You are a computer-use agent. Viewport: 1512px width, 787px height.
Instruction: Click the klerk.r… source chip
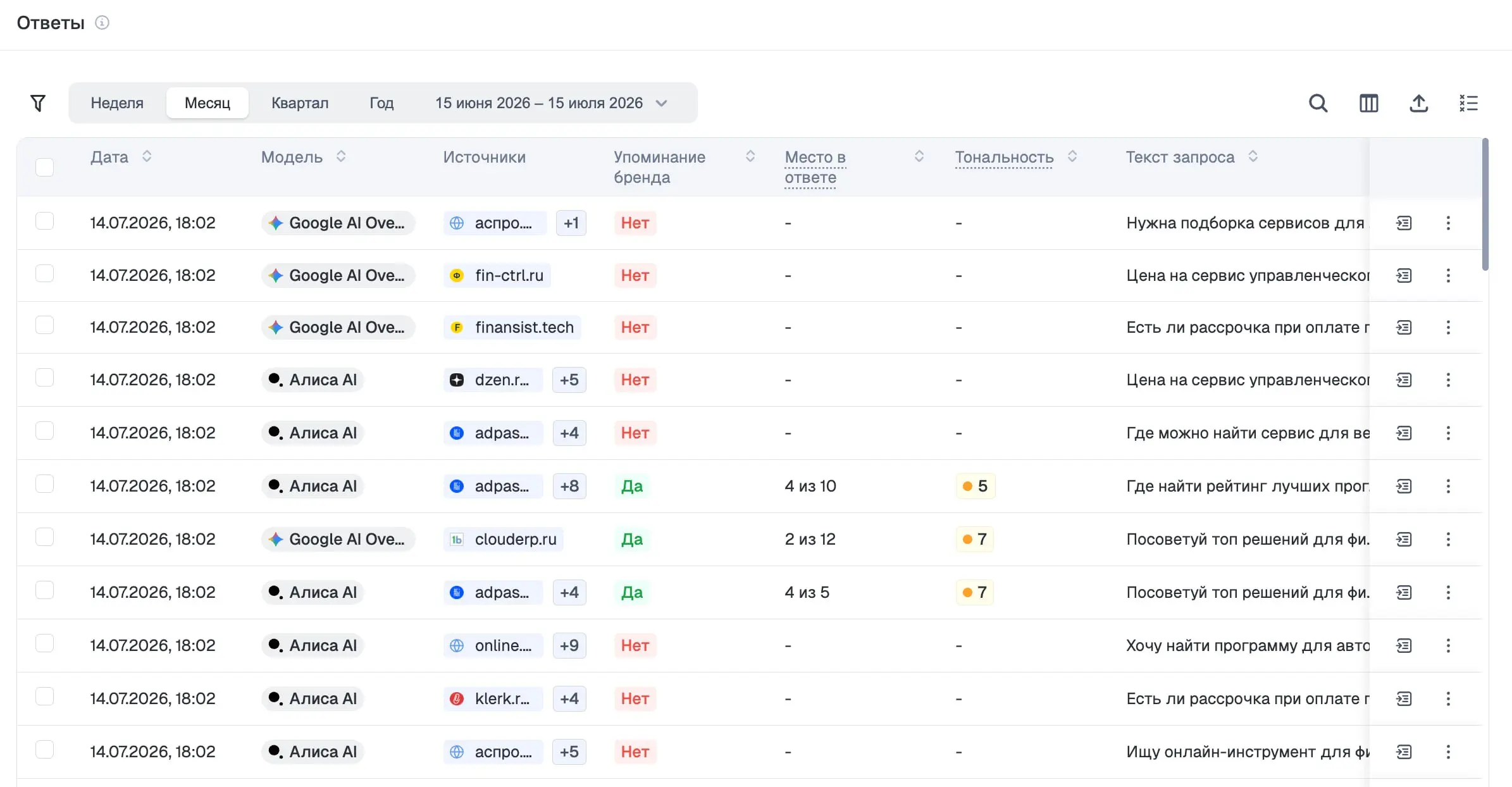pyautogui.click(x=493, y=698)
